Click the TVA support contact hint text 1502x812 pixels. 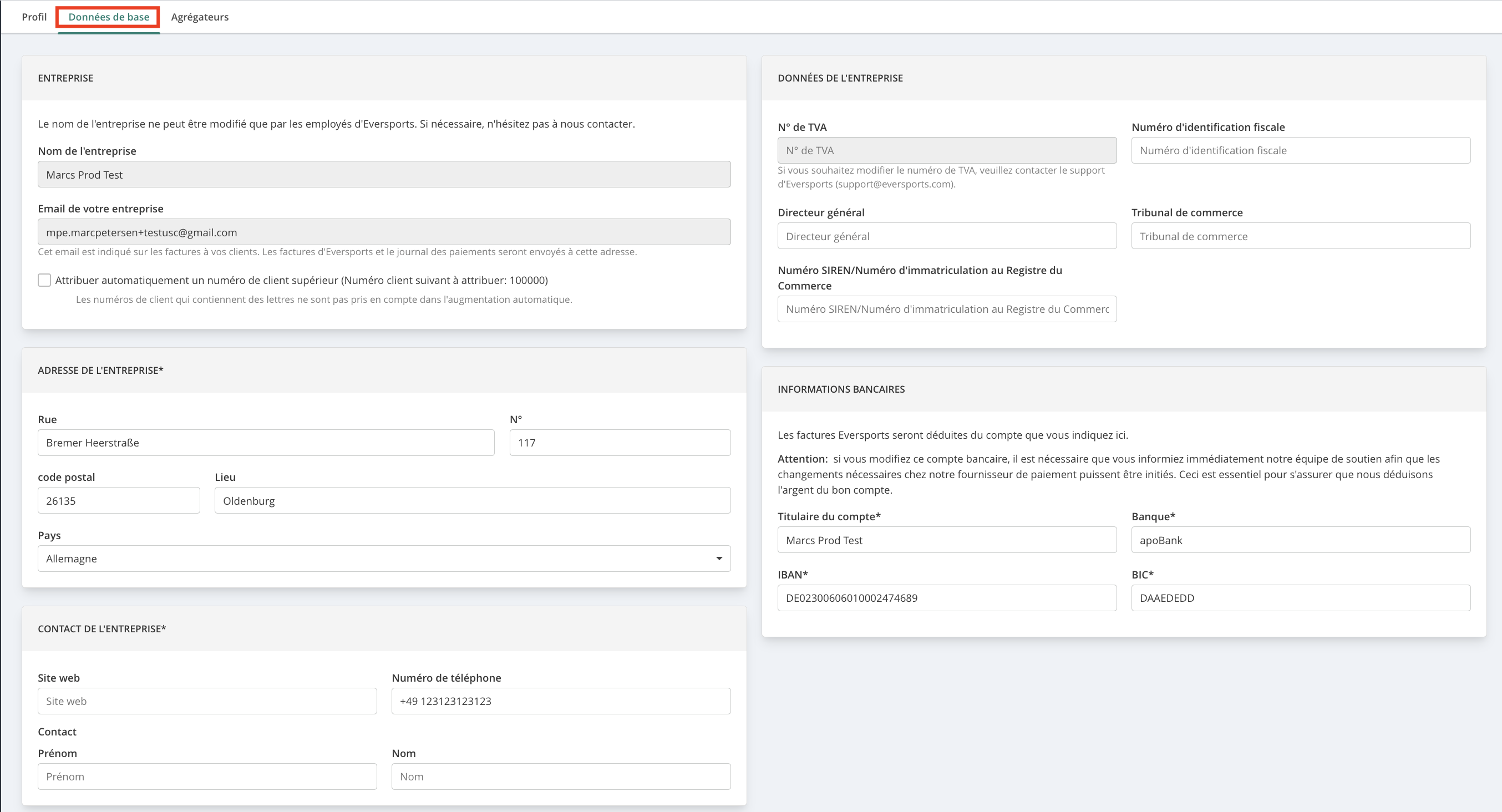coord(941,177)
